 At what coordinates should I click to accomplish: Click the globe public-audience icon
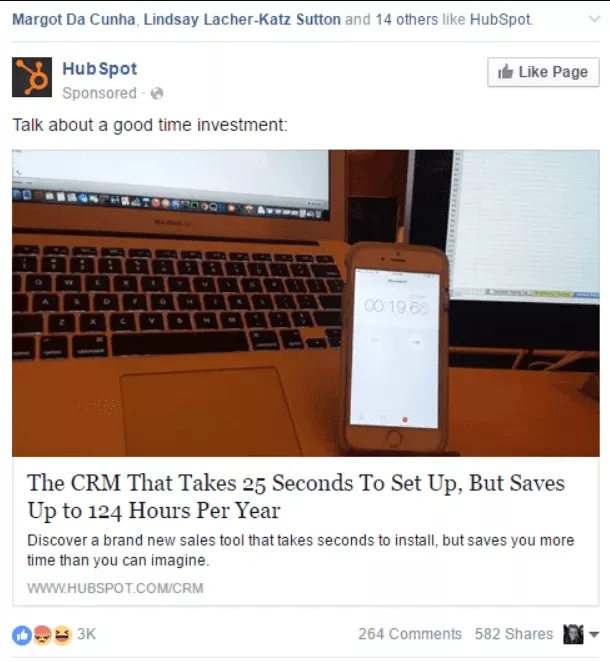[x=157, y=93]
